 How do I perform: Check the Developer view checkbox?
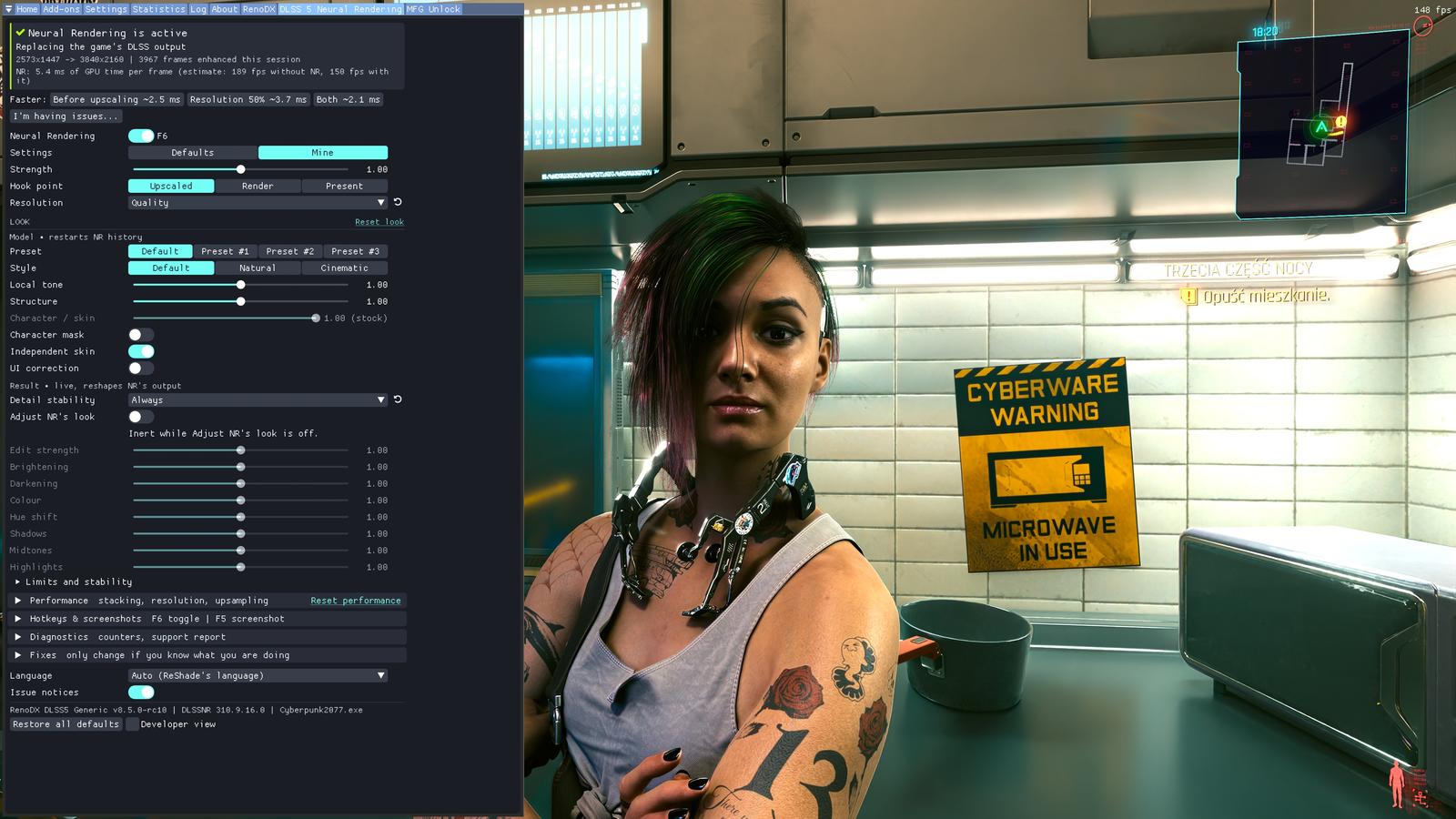[132, 724]
